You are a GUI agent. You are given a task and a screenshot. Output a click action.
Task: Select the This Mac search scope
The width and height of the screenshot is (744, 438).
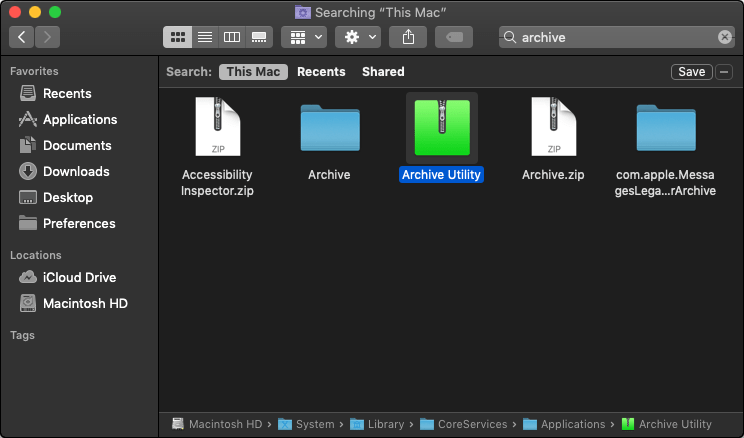click(253, 72)
